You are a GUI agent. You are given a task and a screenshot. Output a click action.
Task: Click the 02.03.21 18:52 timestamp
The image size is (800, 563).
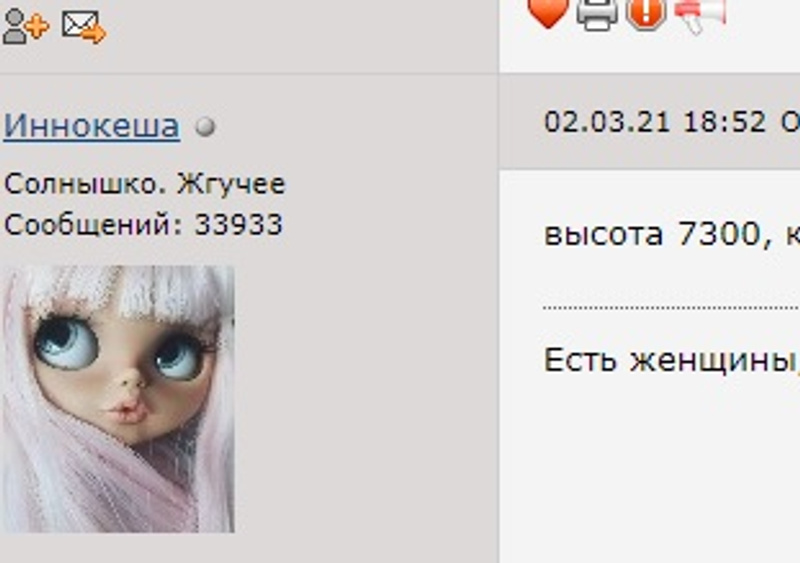coord(655,122)
